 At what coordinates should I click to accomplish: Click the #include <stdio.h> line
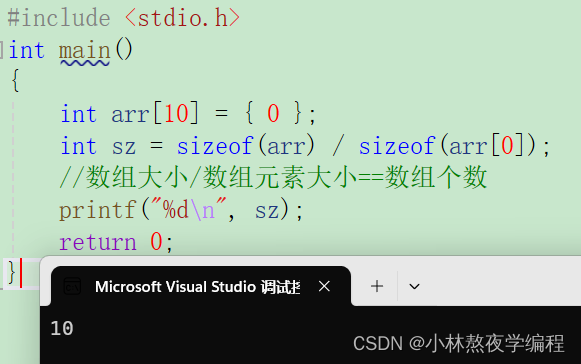point(124,18)
